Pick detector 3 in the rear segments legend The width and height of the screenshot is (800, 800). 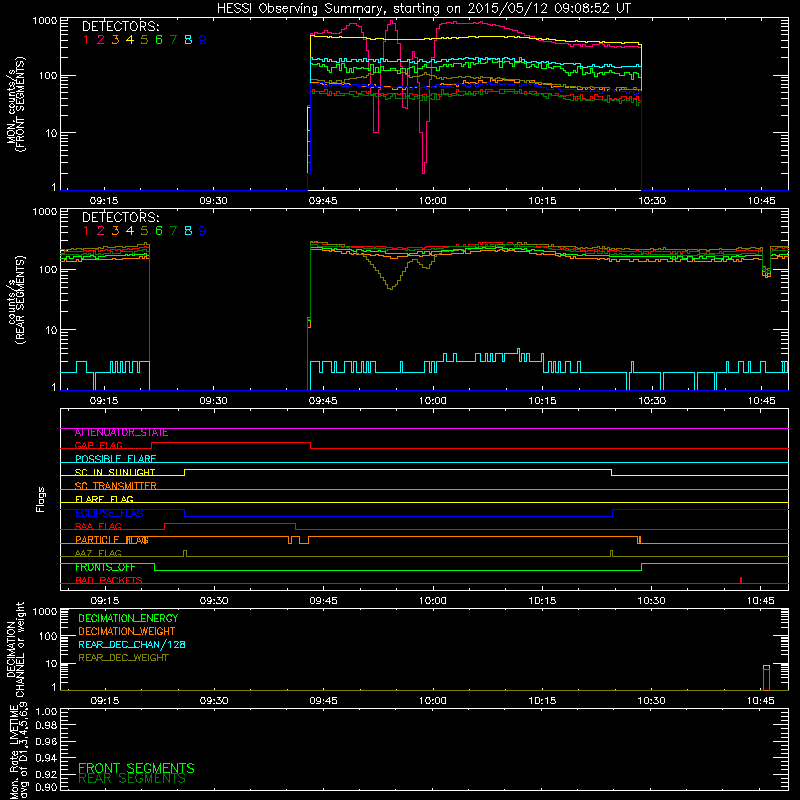(x=115, y=231)
